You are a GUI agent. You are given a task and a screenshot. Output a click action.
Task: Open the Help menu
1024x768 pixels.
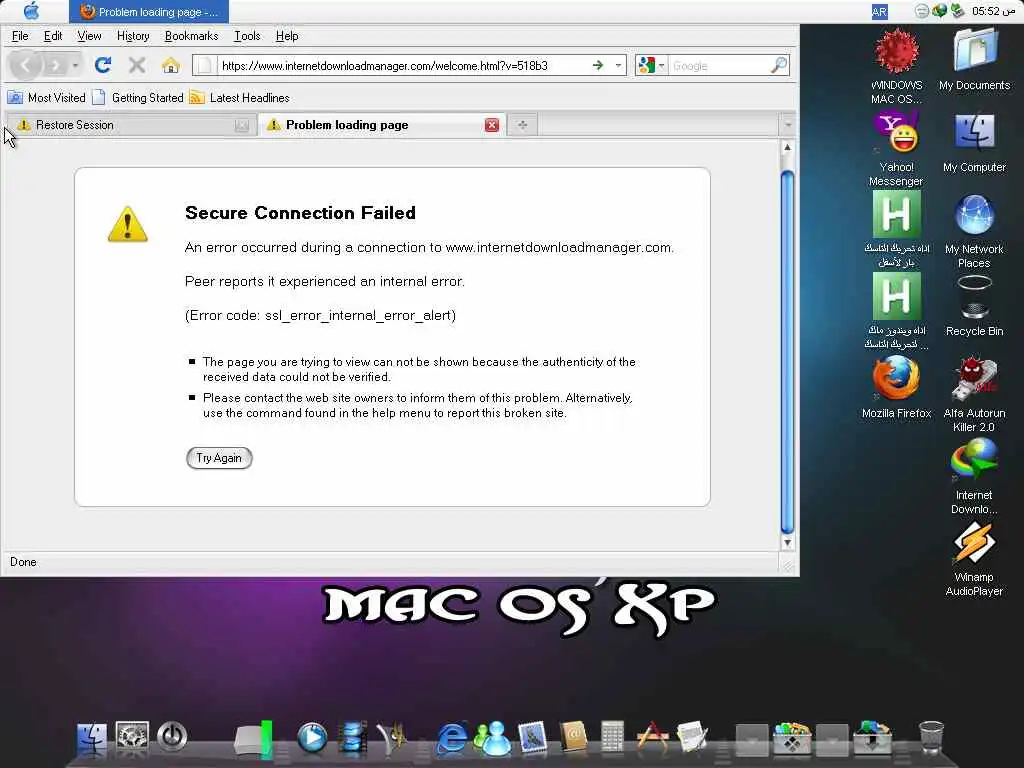pos(287,36)
